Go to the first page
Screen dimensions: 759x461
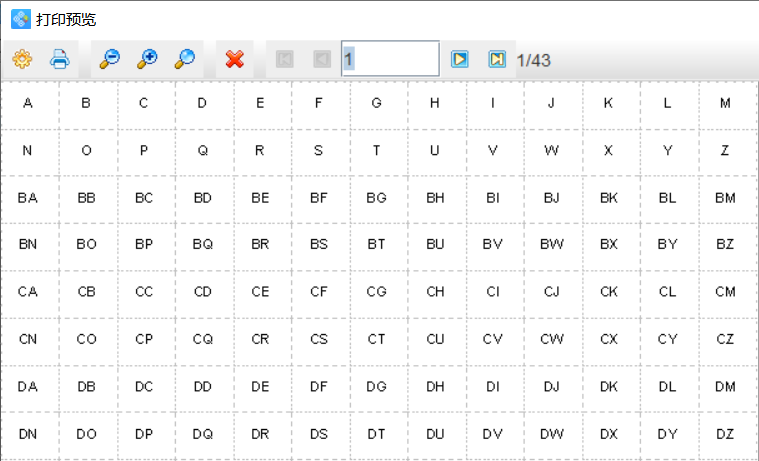(285, 59)
